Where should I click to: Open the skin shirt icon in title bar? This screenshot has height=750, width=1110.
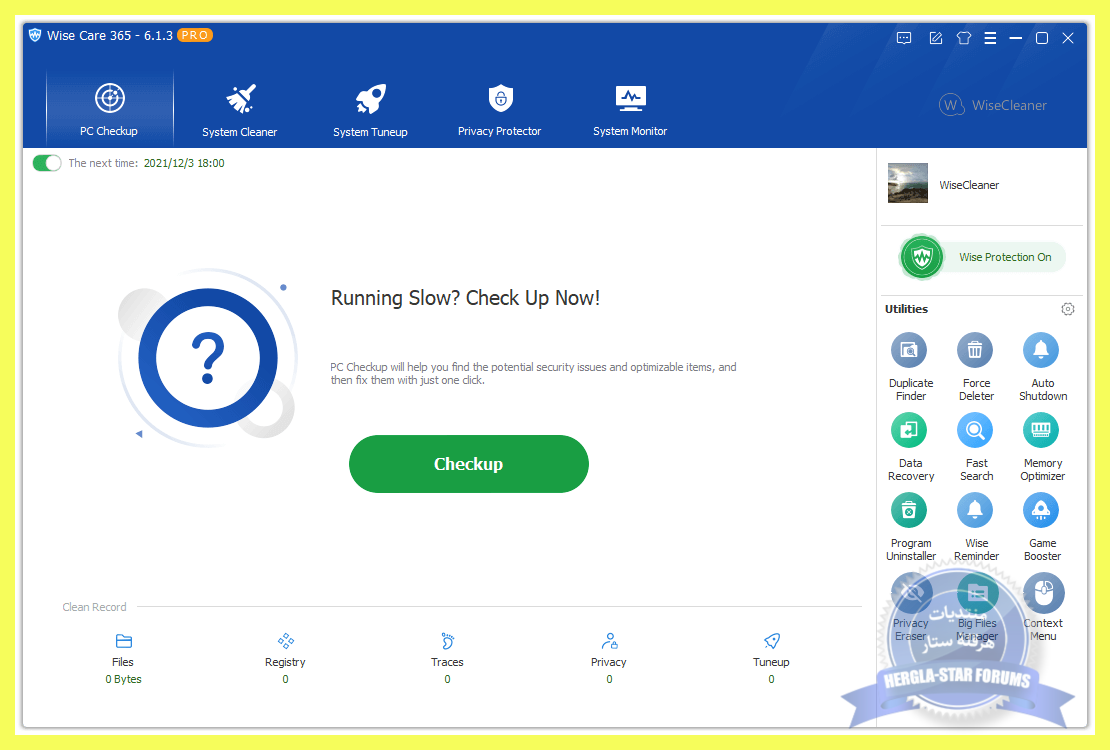pos(963,38)
